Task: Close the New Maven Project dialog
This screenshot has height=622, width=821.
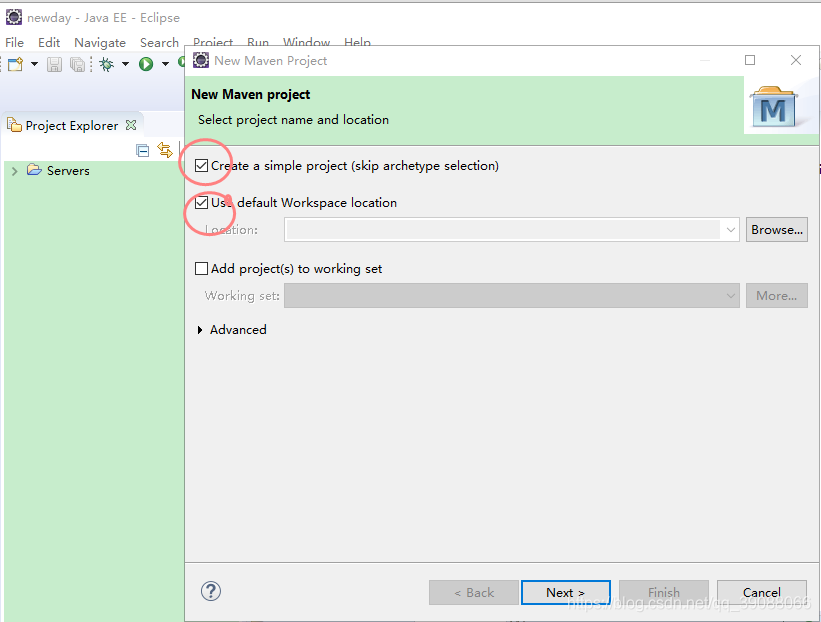Action: tap(796, 60)
